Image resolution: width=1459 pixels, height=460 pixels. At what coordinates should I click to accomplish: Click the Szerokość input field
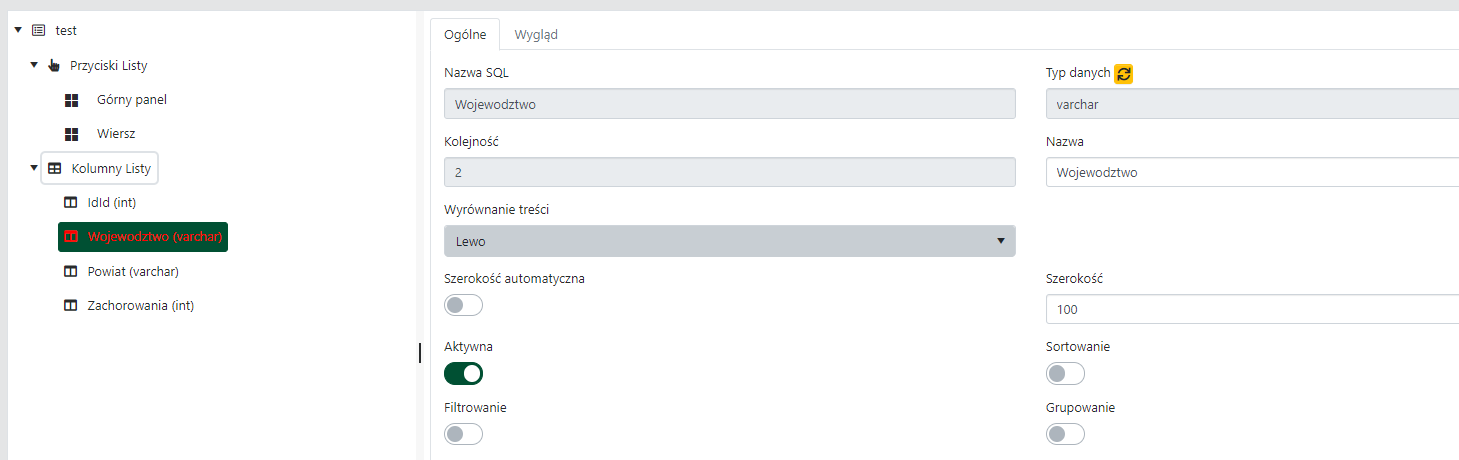point(1250,309)
